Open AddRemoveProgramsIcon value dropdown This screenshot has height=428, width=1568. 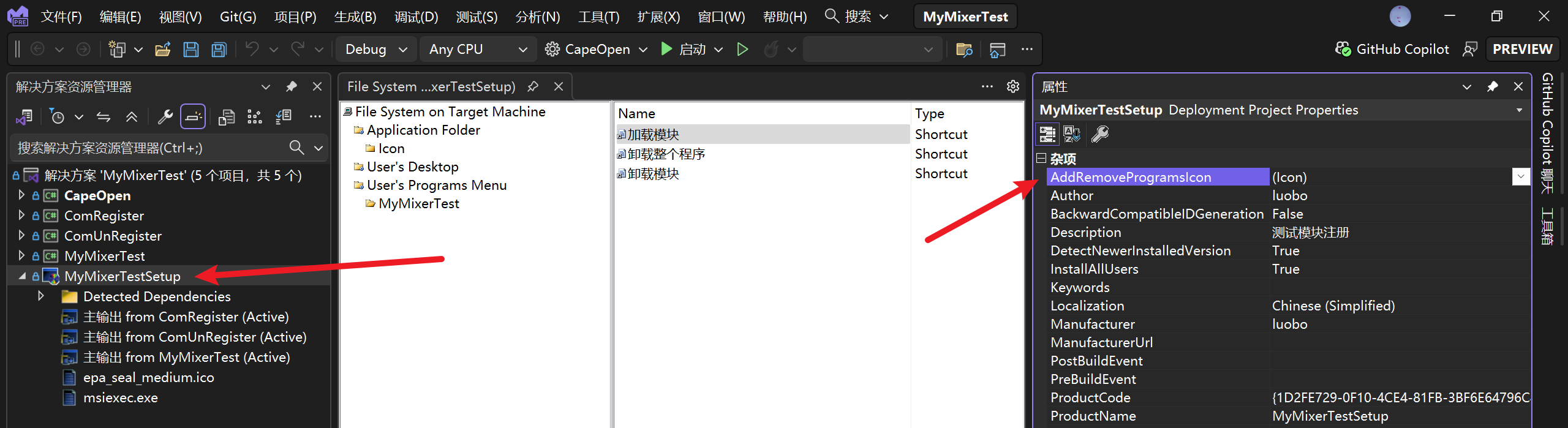[1521, 177]
